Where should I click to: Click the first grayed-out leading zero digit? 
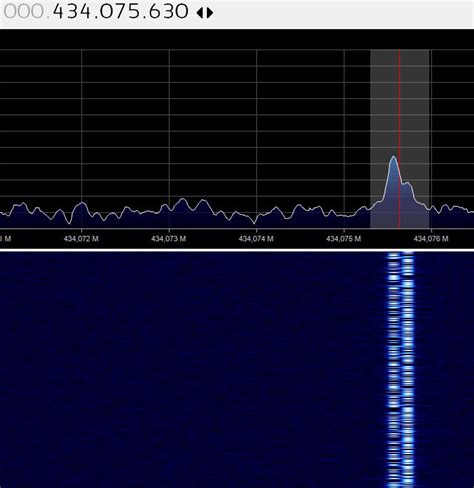(11, 12)
